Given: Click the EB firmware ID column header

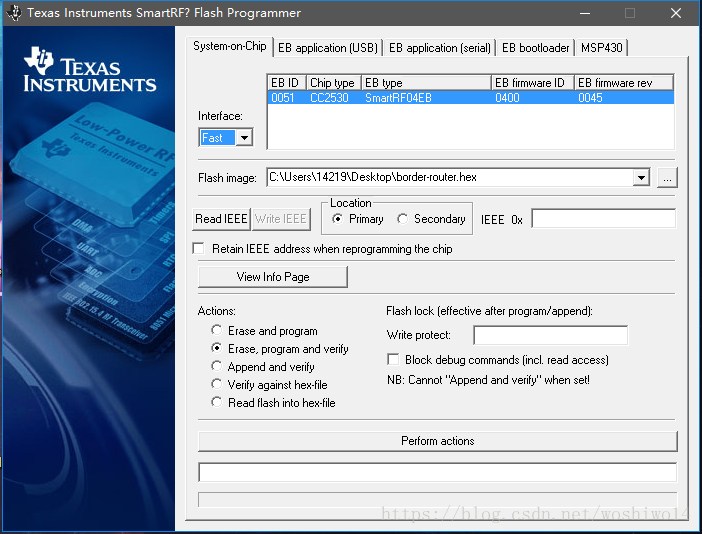Looking at the screenshot, I should (533, 83).
